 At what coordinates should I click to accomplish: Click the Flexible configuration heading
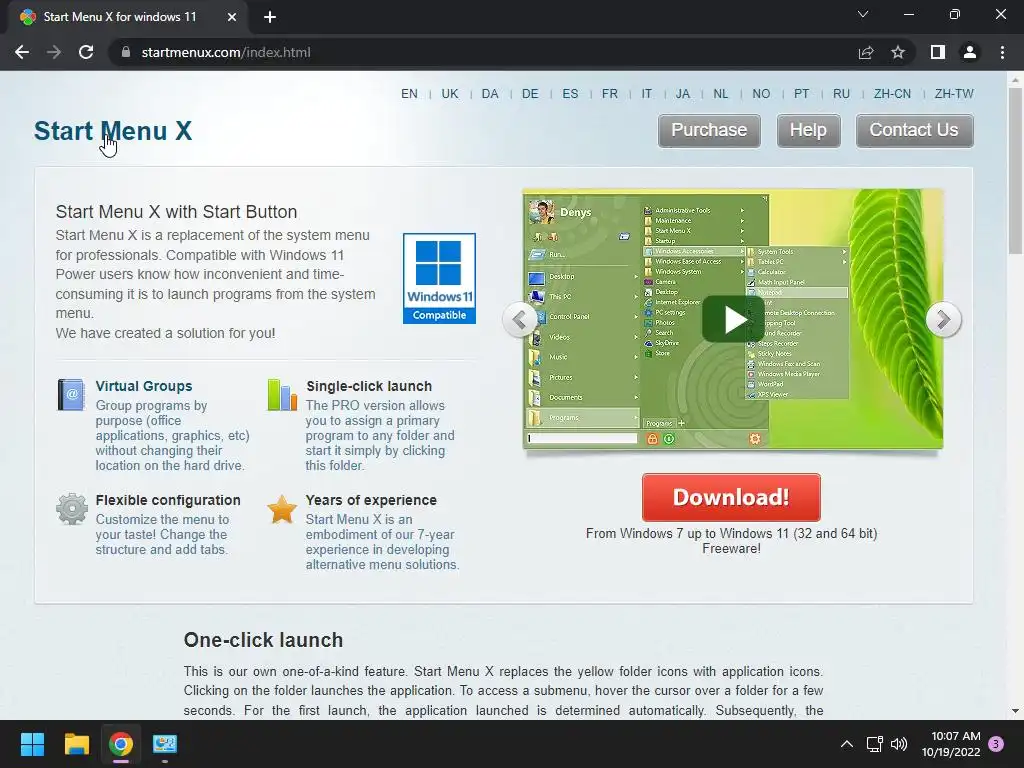click(x=168, y=500)
